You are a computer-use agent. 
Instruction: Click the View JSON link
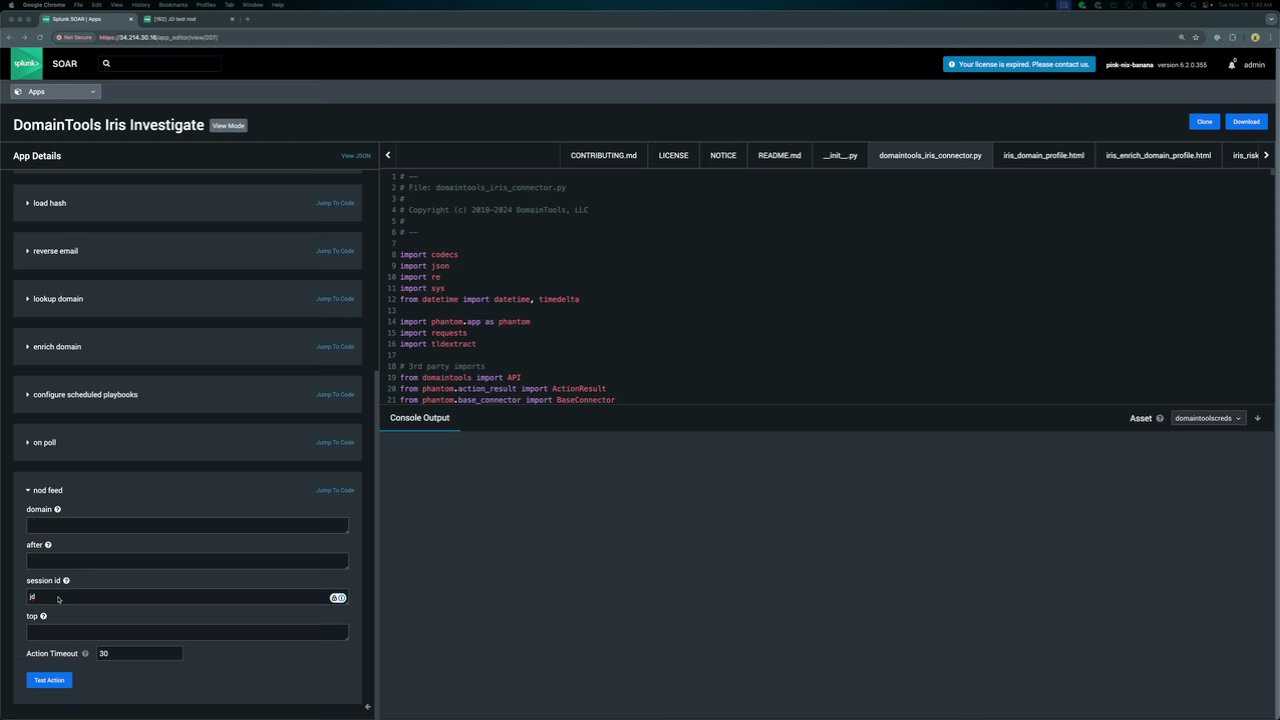[356, 156]
